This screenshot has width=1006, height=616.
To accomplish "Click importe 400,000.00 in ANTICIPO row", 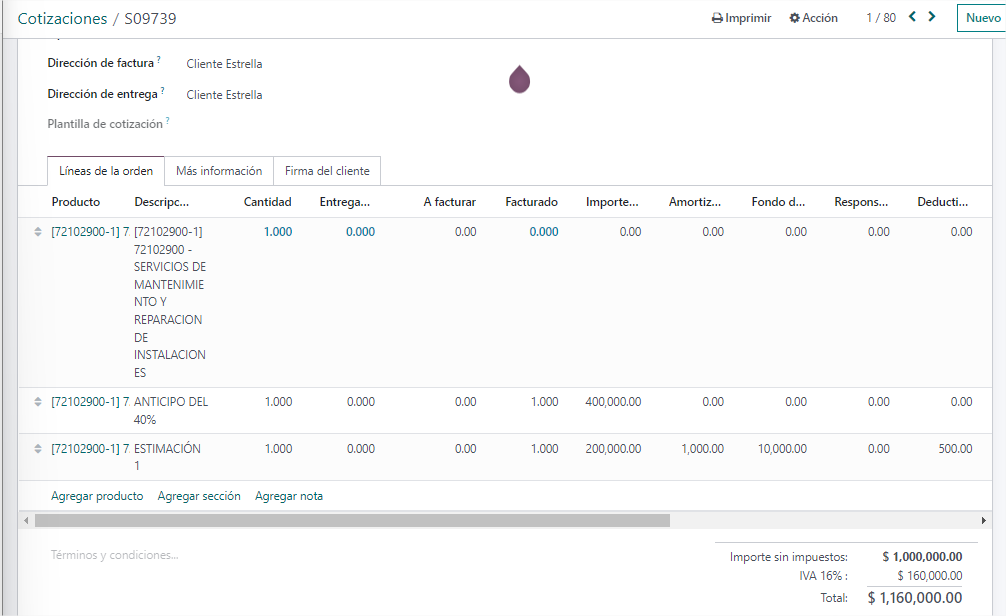I will (x=613, y=402).
